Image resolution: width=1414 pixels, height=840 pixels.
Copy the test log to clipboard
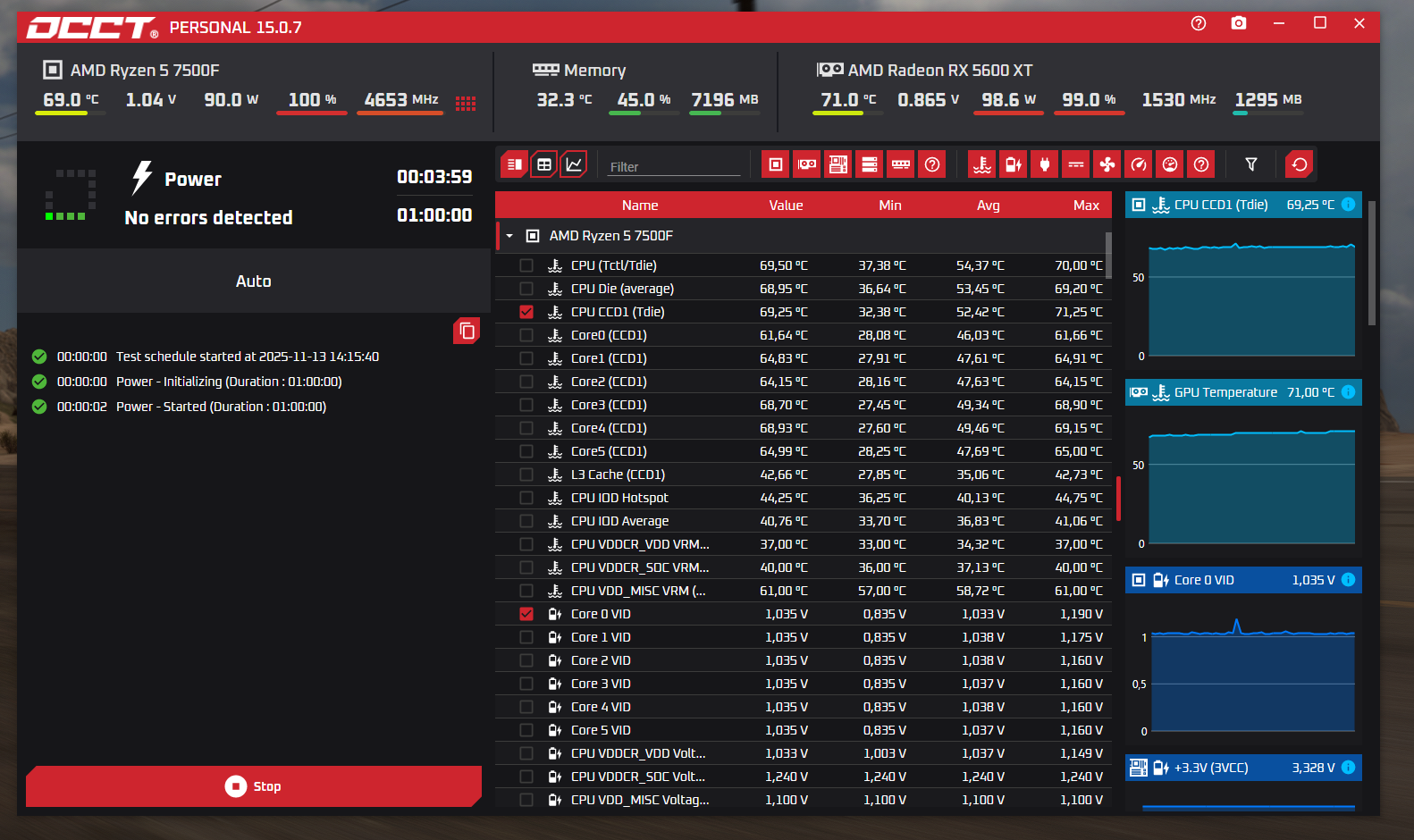coord(467,331)
